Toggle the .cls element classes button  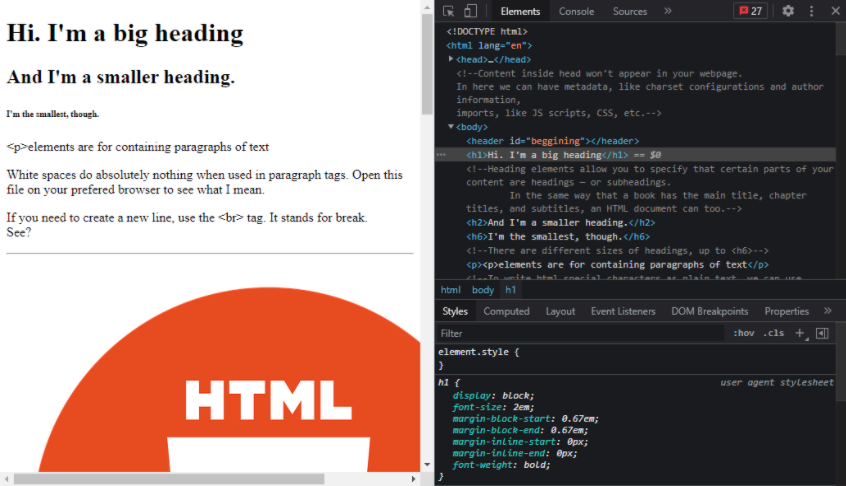774,333
